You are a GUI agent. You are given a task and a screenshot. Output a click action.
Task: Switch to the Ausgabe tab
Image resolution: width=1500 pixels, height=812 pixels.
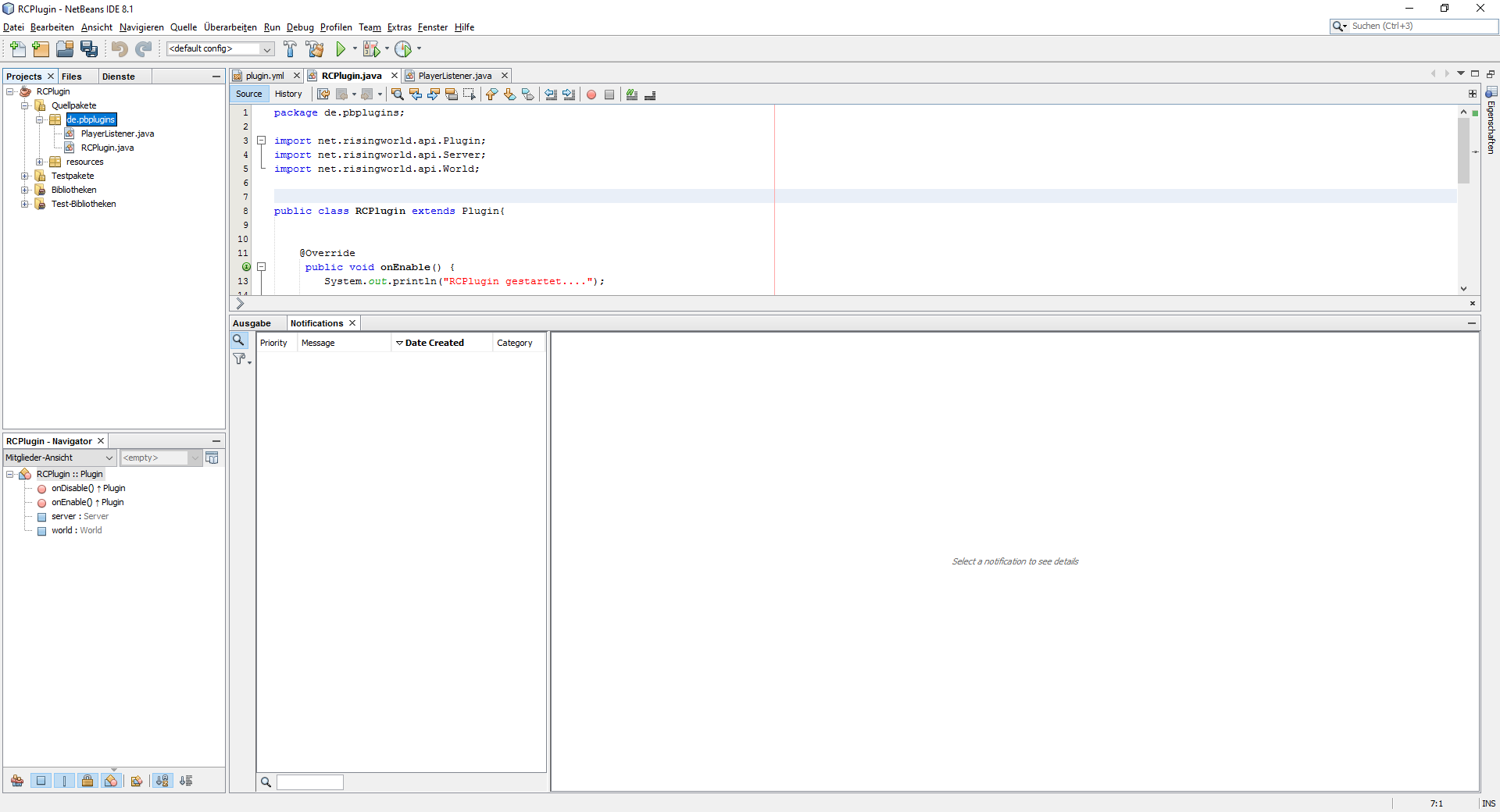pos(252,323)
